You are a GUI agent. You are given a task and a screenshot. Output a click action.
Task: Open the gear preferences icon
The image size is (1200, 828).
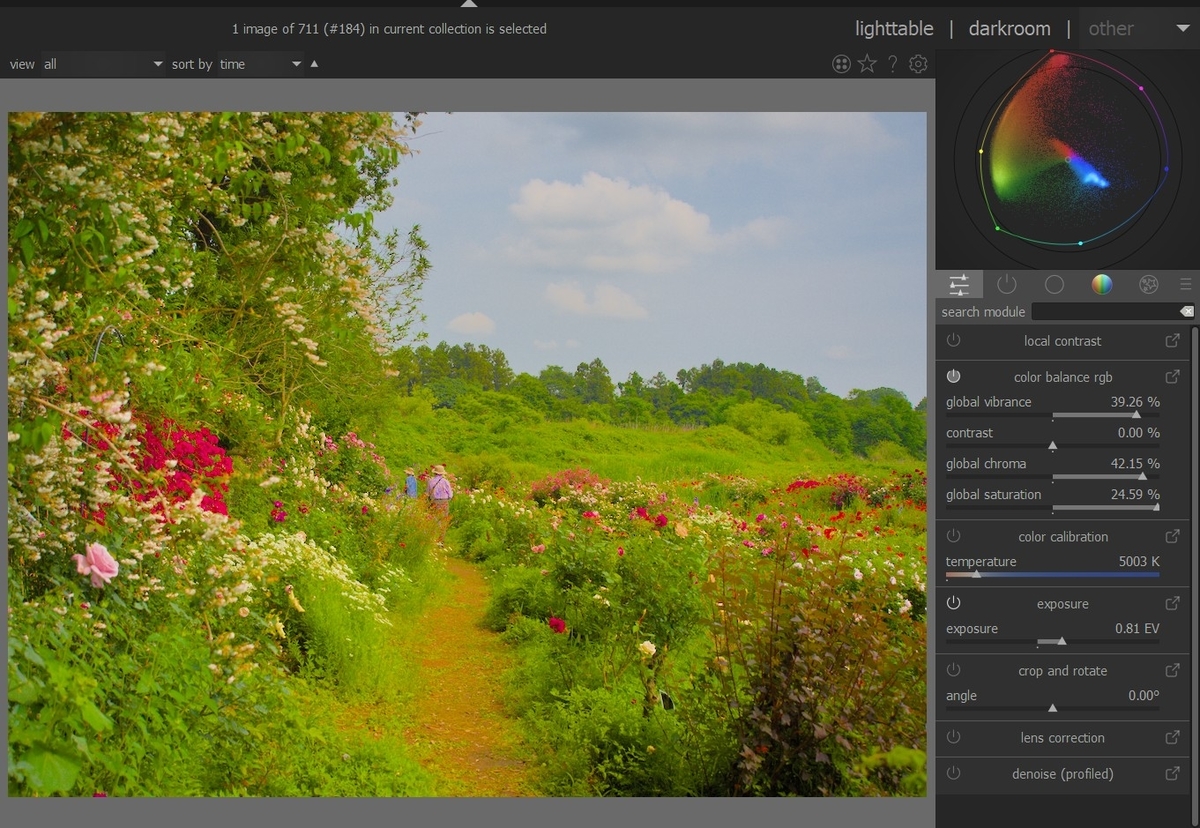tap(918, 64)
